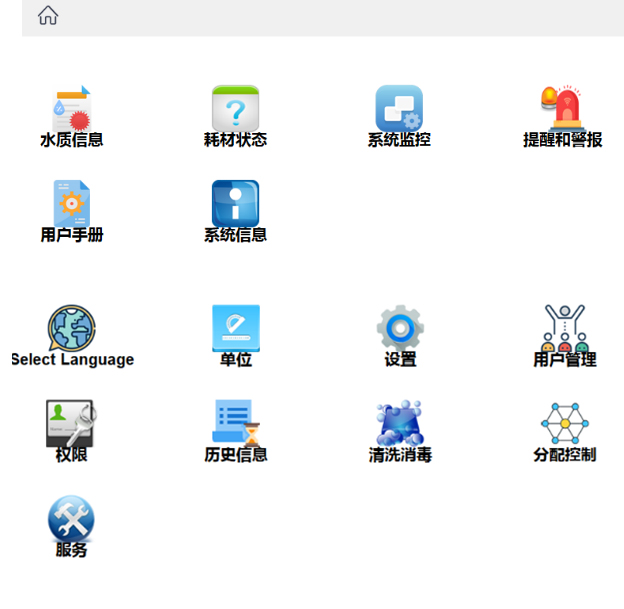Open 用户管理 user management icon
This screenshot has width=624, height=609.
click(x=564, y=327)
